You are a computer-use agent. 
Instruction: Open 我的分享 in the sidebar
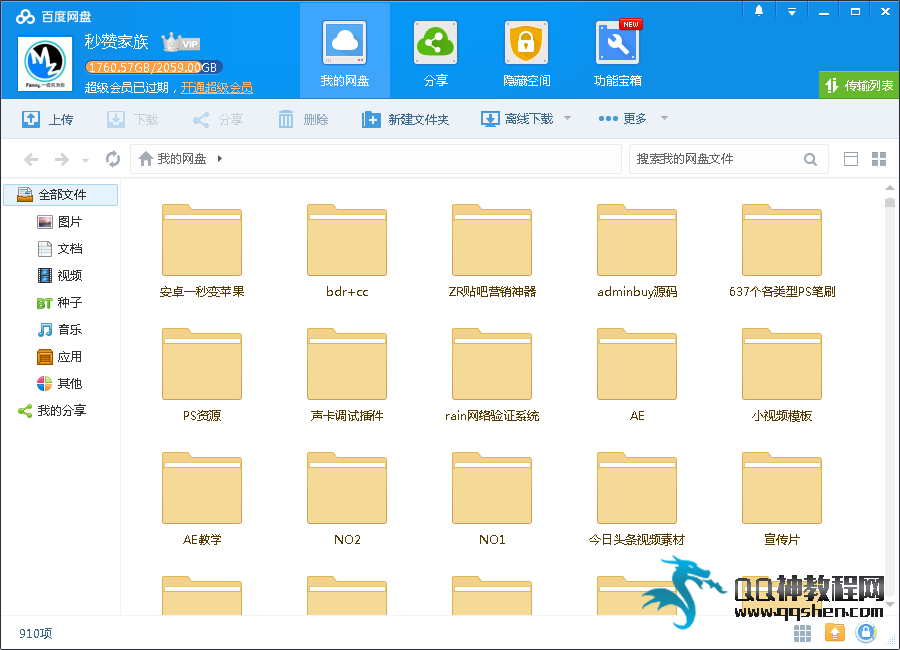(x=52, y=411)
